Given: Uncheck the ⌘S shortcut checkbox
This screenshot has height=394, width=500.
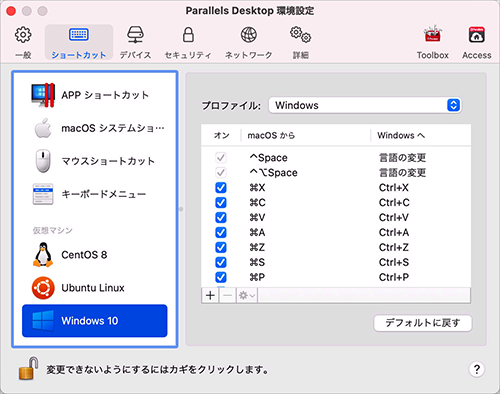Looking at the screenshot, I should tap(221, 262).
